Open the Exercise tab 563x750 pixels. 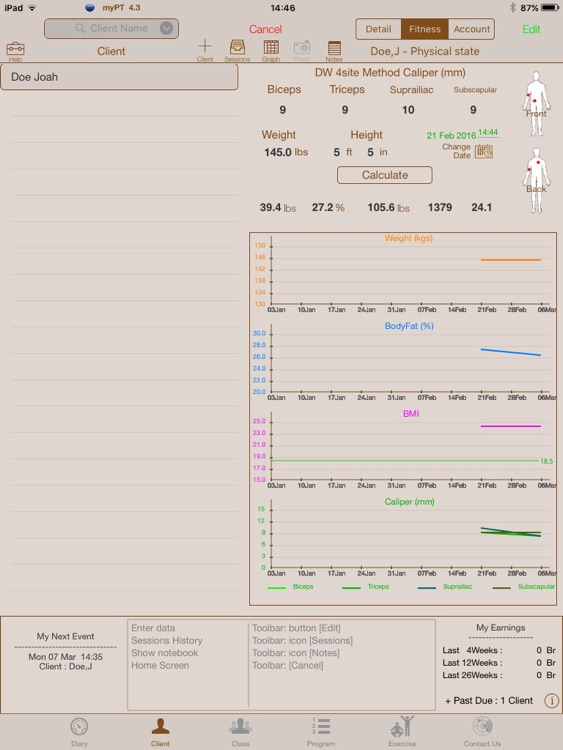tap(402, 732)
